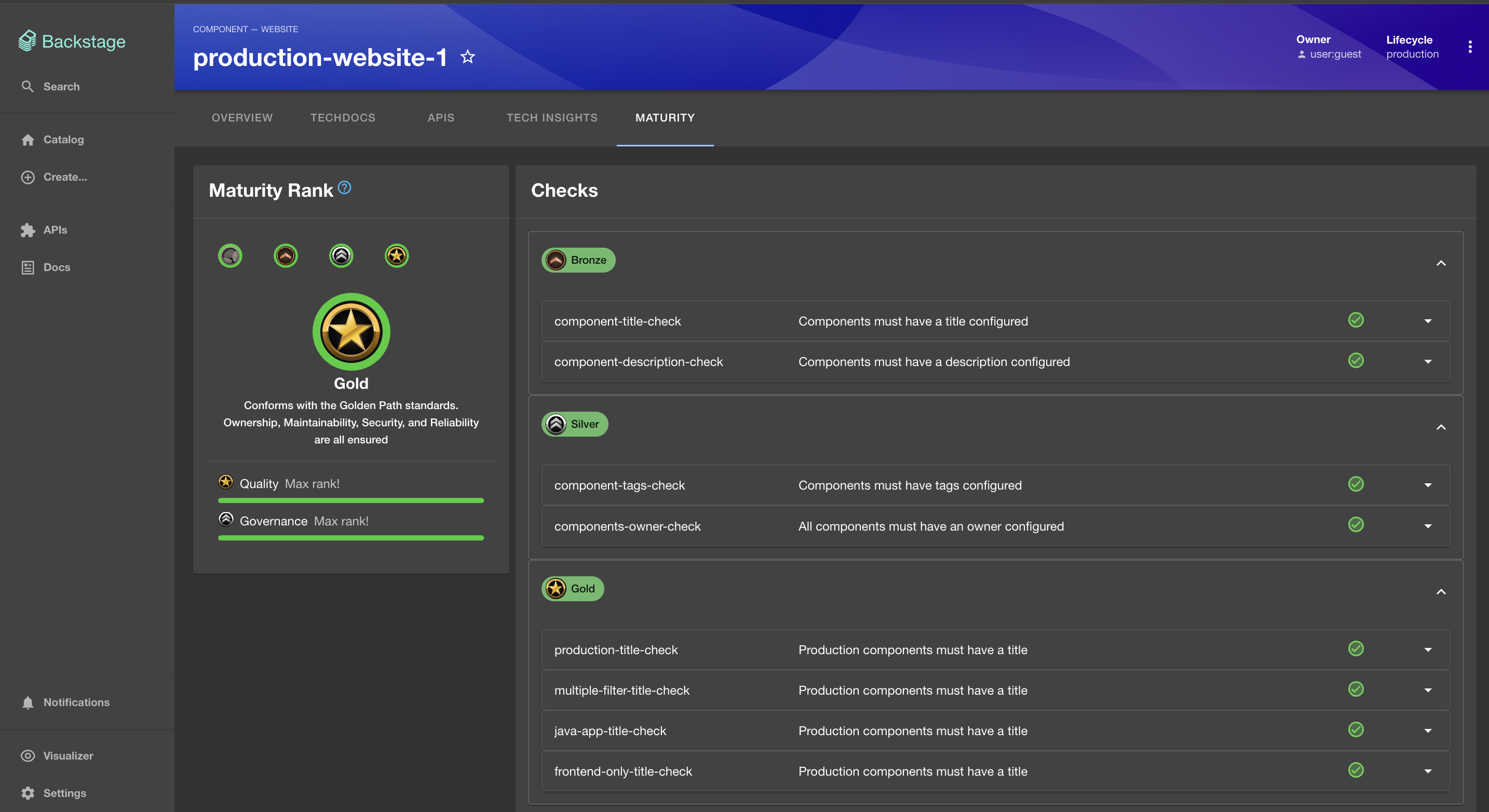Click the Gold rank star badge above Maturity Rank
Screen dimensions: 1489x812
point(397,255)
